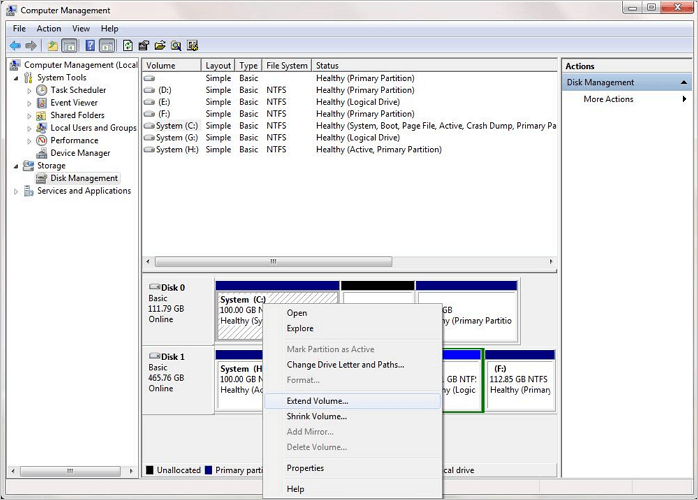Click the blue question mark Help icon
The image size is (698, 500).
pos(90,46)
